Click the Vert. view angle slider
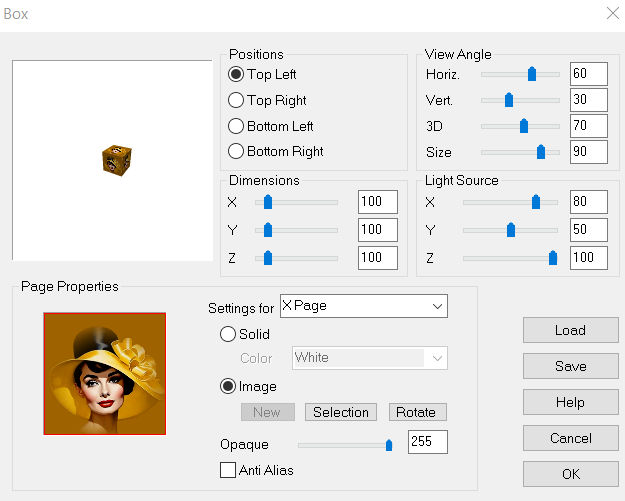625x501 pixels. pos(520,100)
